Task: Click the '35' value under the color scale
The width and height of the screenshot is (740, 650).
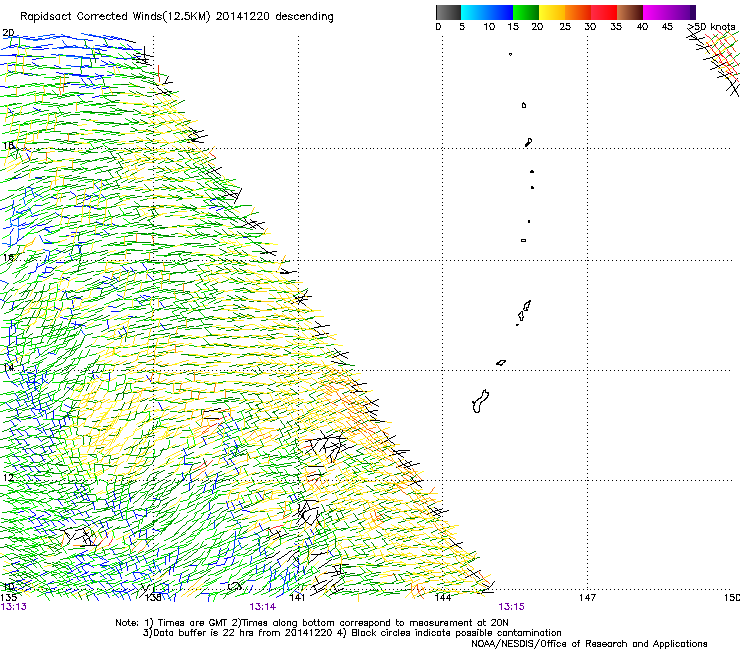Action: tap(616, 27)
